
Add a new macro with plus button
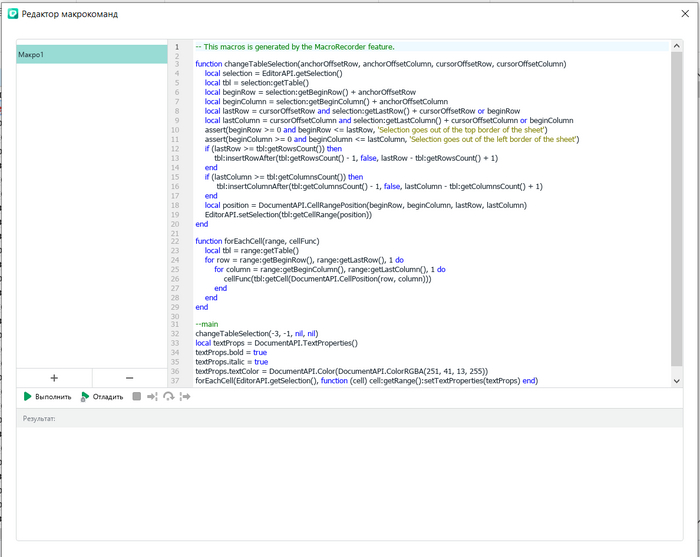[54, 378]
